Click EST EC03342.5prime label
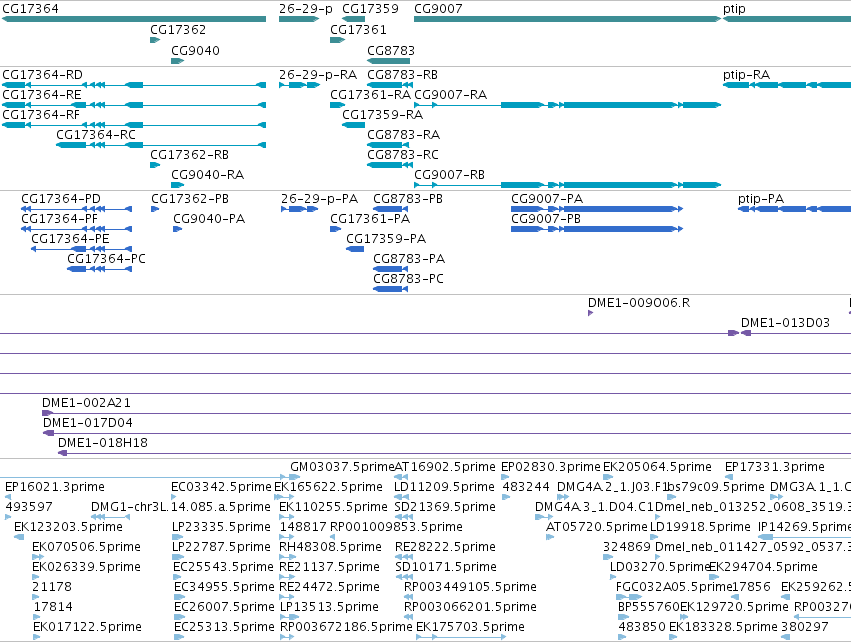851x642 pixels. 221,487
